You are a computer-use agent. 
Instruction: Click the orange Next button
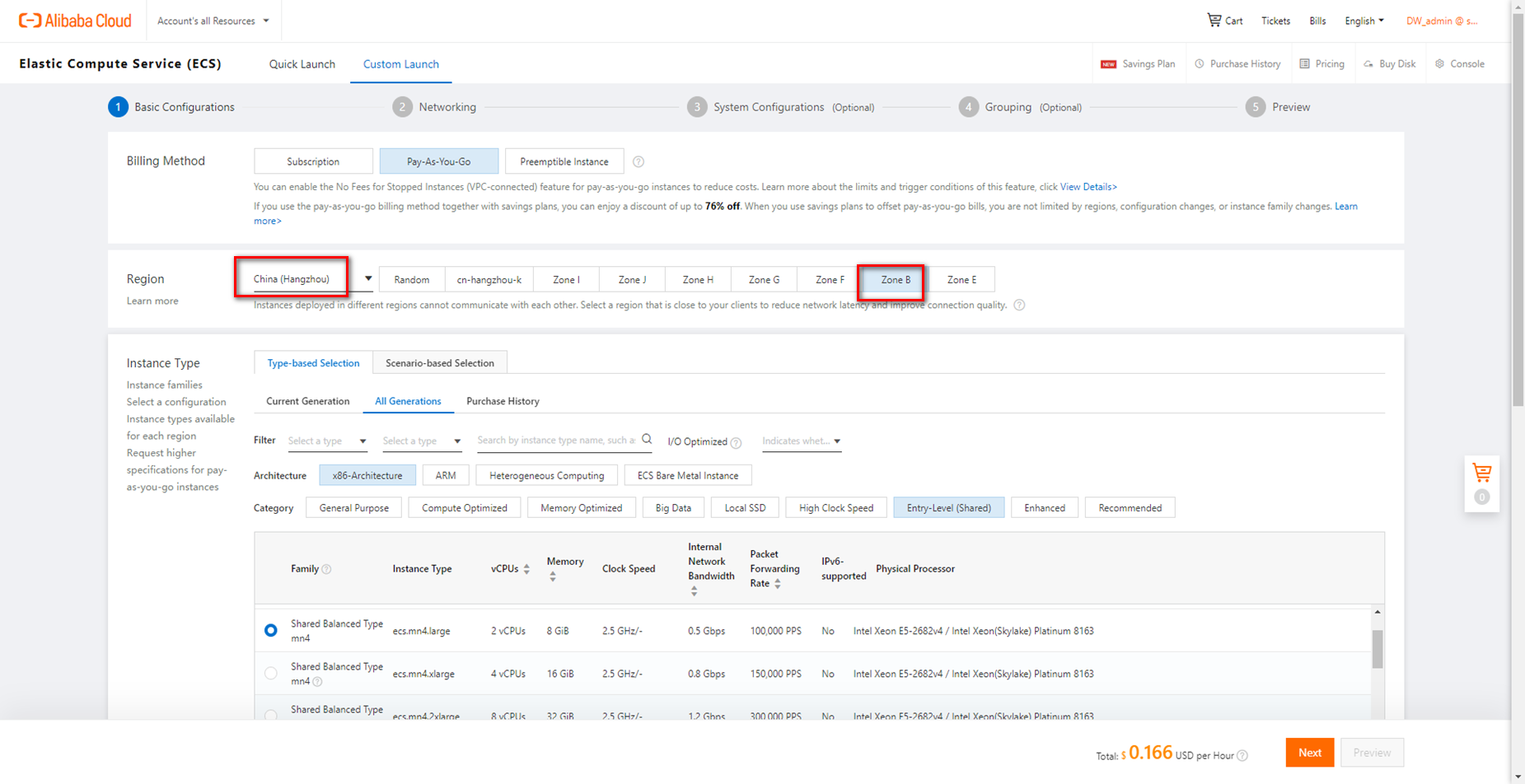(1310, 753)
